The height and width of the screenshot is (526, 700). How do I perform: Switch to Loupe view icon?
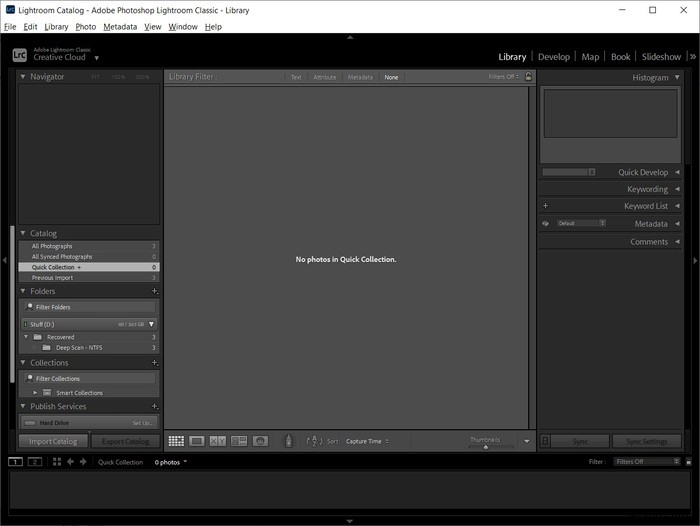[196, 441]
